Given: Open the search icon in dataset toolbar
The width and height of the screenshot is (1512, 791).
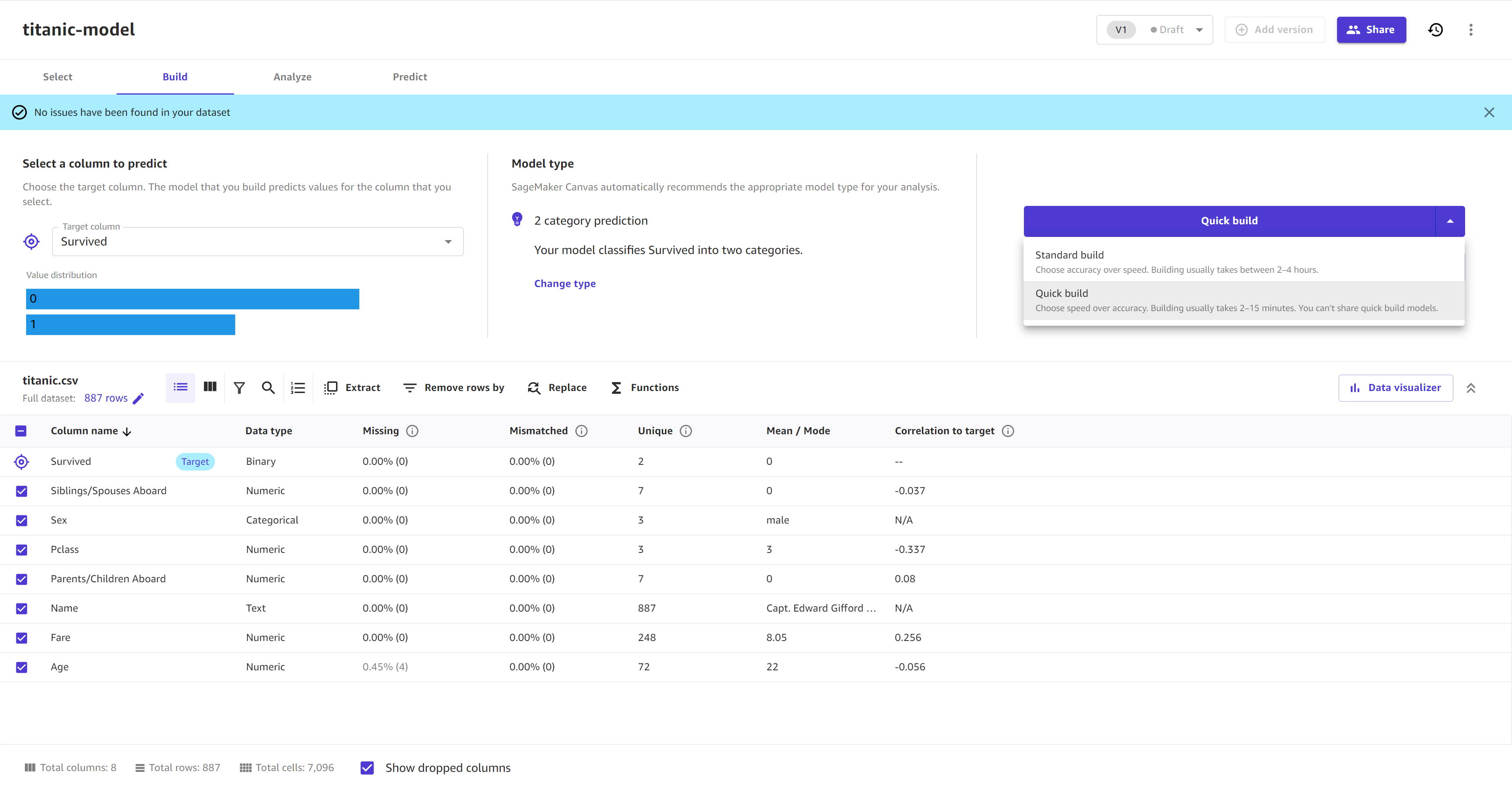Looking at the screenshot, I should point(268,387).
